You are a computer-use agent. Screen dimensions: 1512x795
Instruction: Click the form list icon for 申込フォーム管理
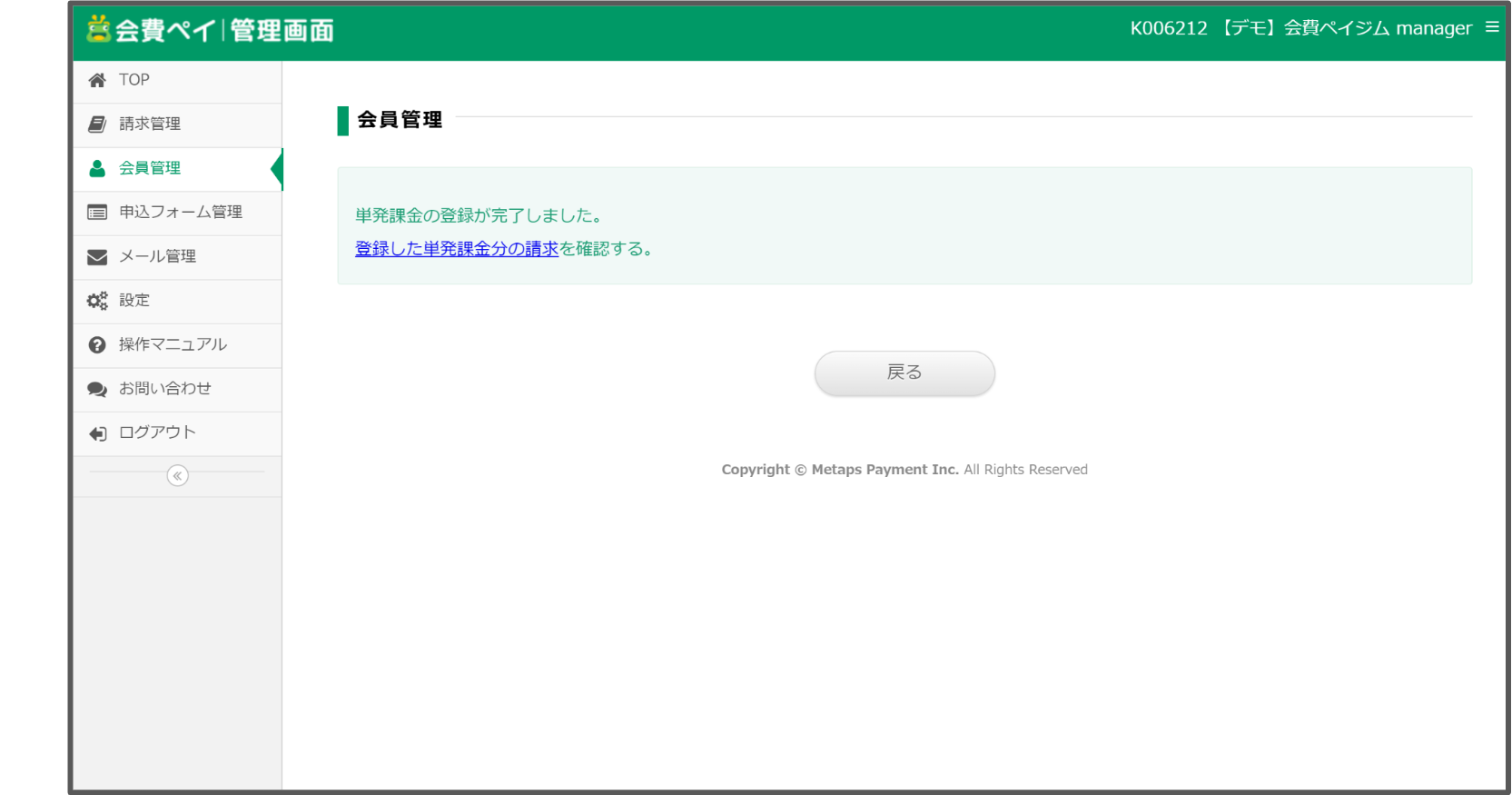pyautogui.click(x=97, y=213)
